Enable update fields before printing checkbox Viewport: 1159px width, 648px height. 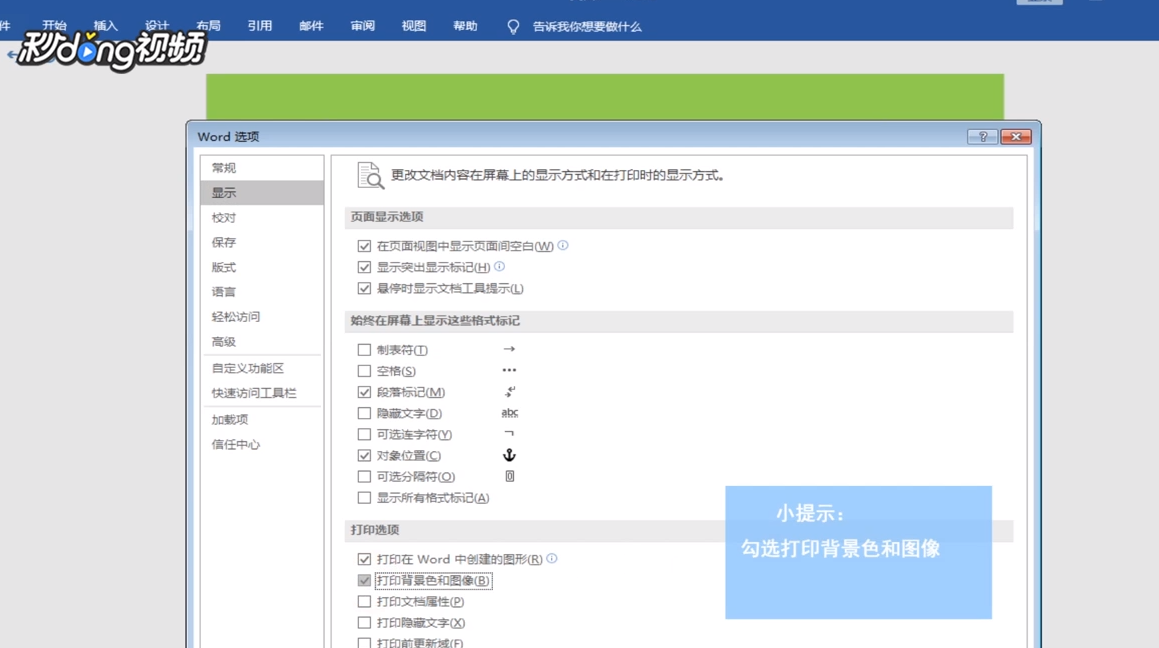[x=364, y=643]
